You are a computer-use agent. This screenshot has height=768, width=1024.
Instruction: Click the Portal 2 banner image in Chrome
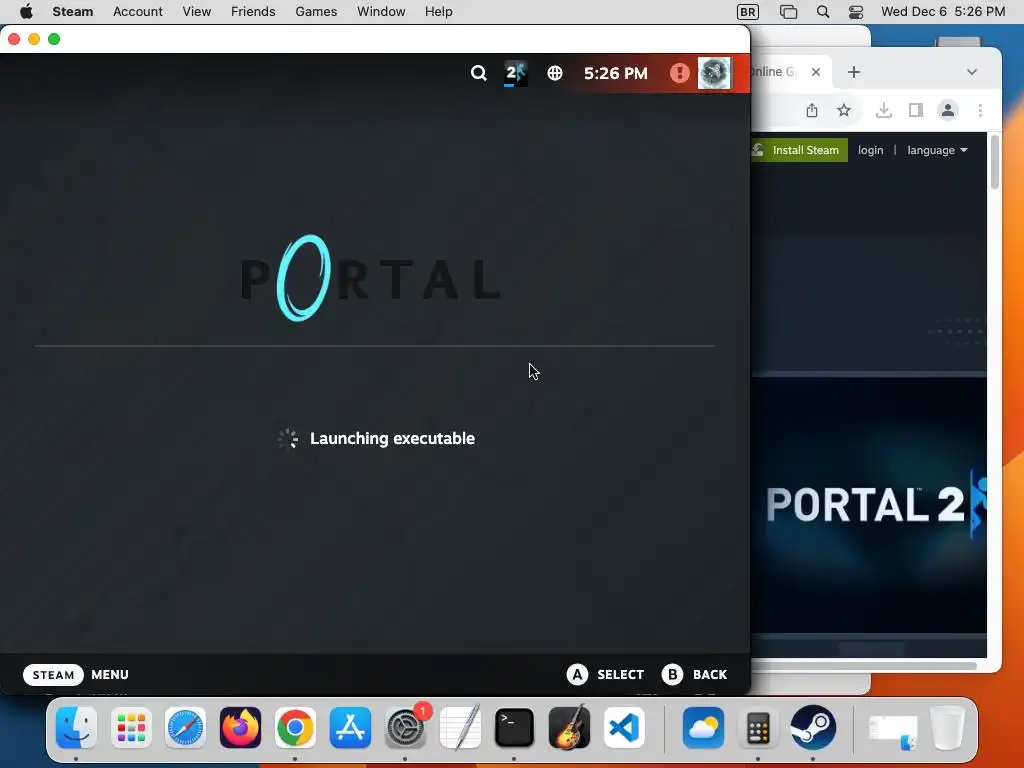(x=869, y=504)
